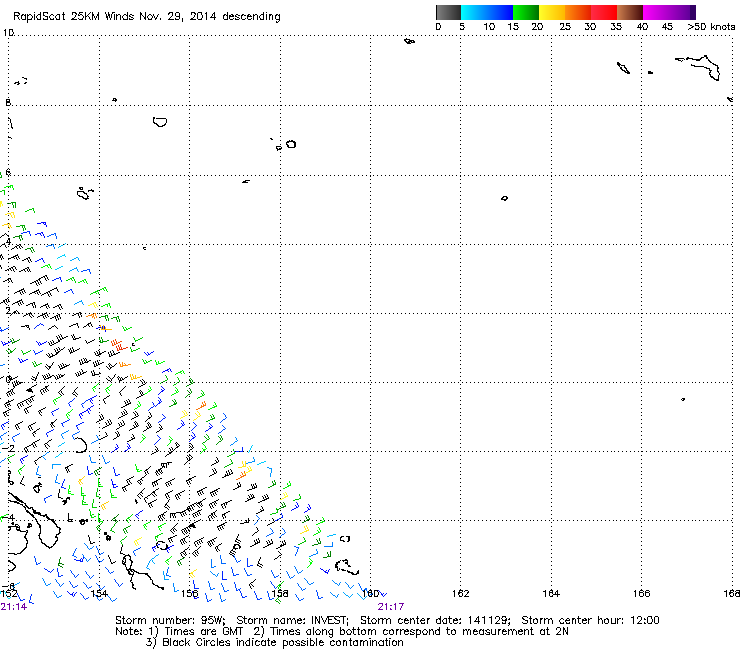This screenshot has height=650, width=740.
Task: Click the purple "21:17" swath time label
Action: pyautogui.click(x=391, y=607)
